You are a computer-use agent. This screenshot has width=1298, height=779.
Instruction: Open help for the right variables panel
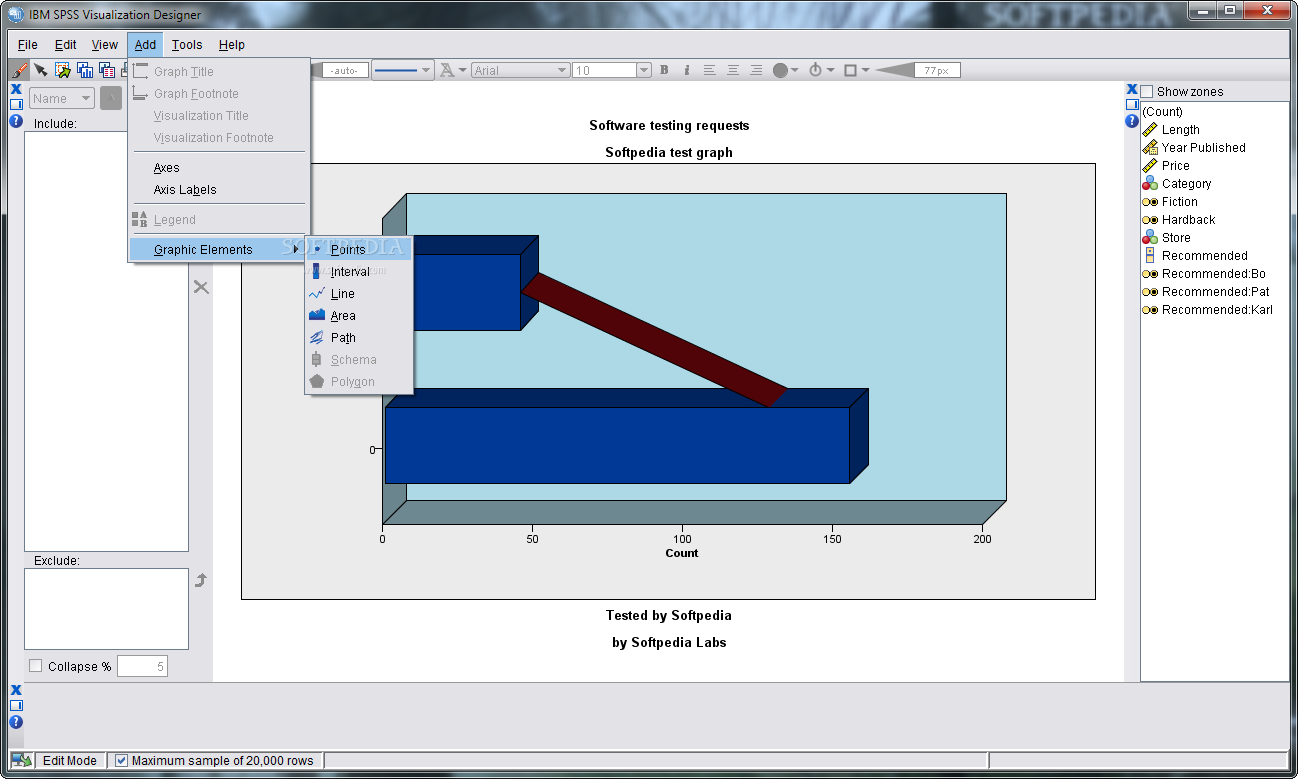coord(1132,121)
